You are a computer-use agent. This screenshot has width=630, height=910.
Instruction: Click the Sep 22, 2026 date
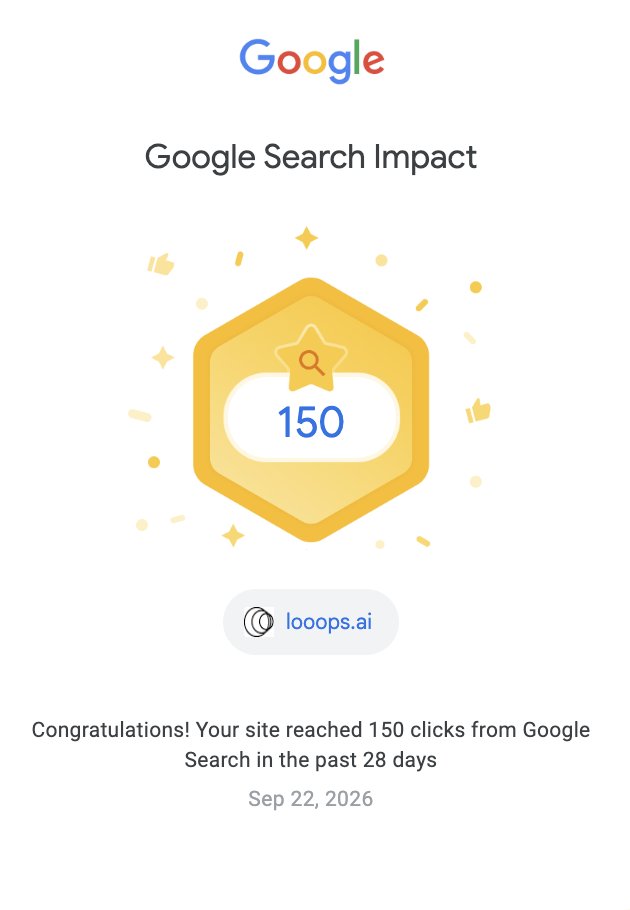[x=311, y=799]
